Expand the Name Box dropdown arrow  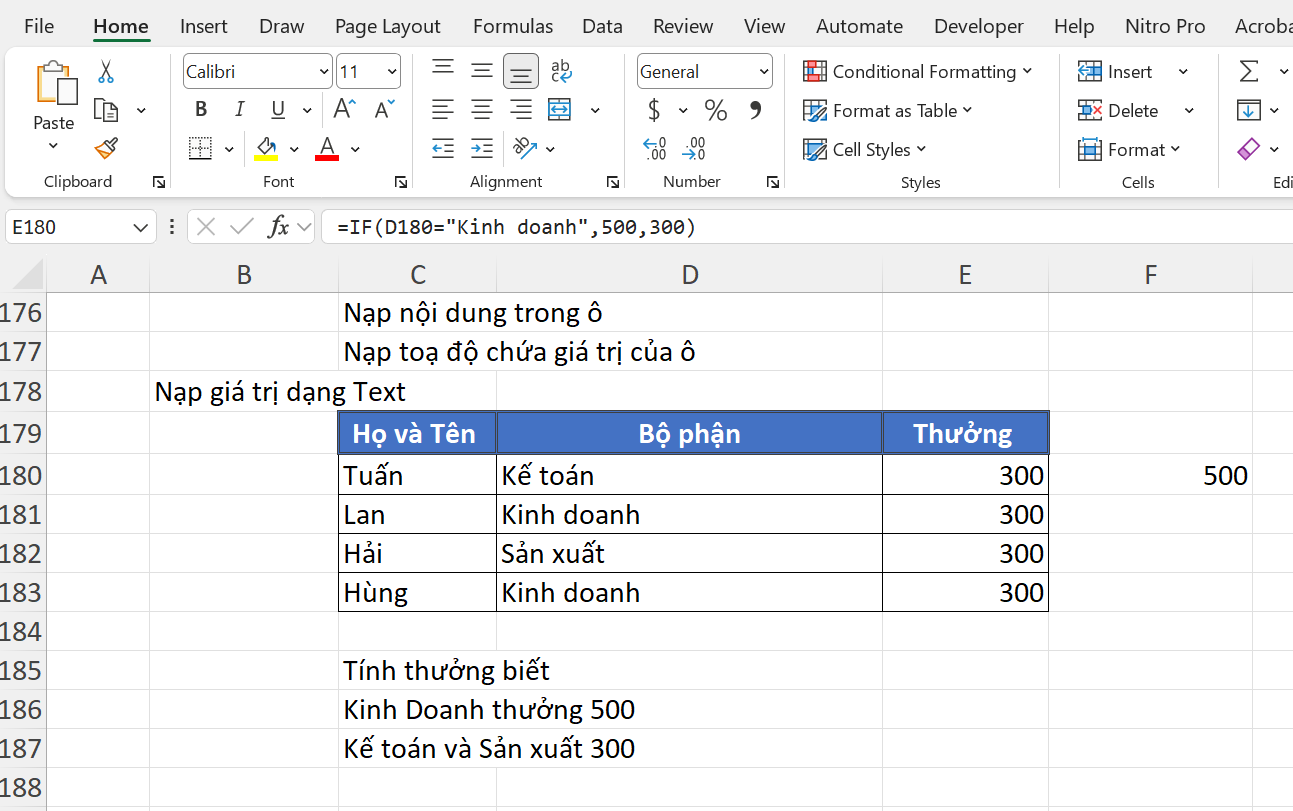pos(140,228)
